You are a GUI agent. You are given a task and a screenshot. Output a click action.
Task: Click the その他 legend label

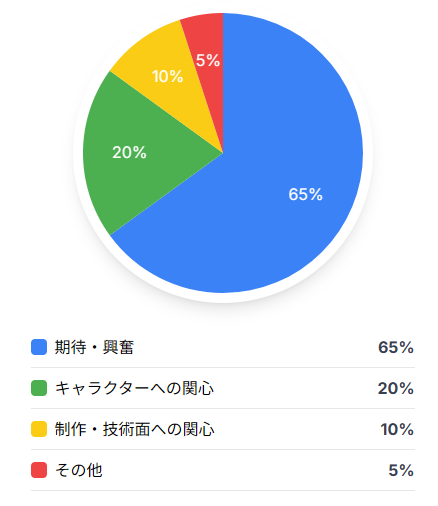pos(78,470)
